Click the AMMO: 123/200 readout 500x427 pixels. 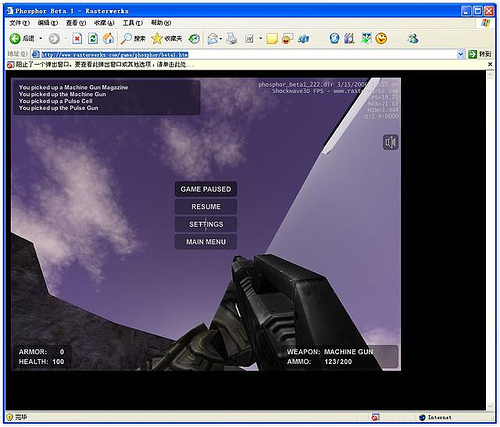[319, 362]
